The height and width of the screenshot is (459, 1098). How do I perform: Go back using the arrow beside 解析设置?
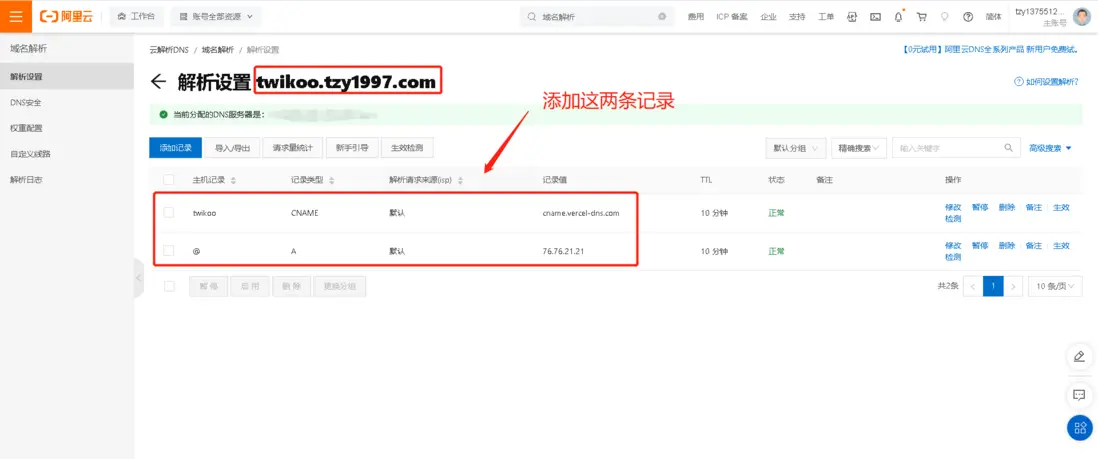[x=158, y=82]
